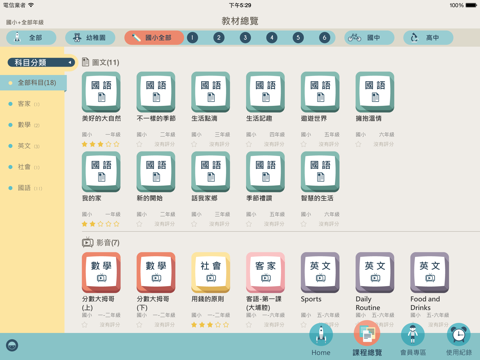Open the 季節禮讚 國語 lesson icon

point(265,172)
